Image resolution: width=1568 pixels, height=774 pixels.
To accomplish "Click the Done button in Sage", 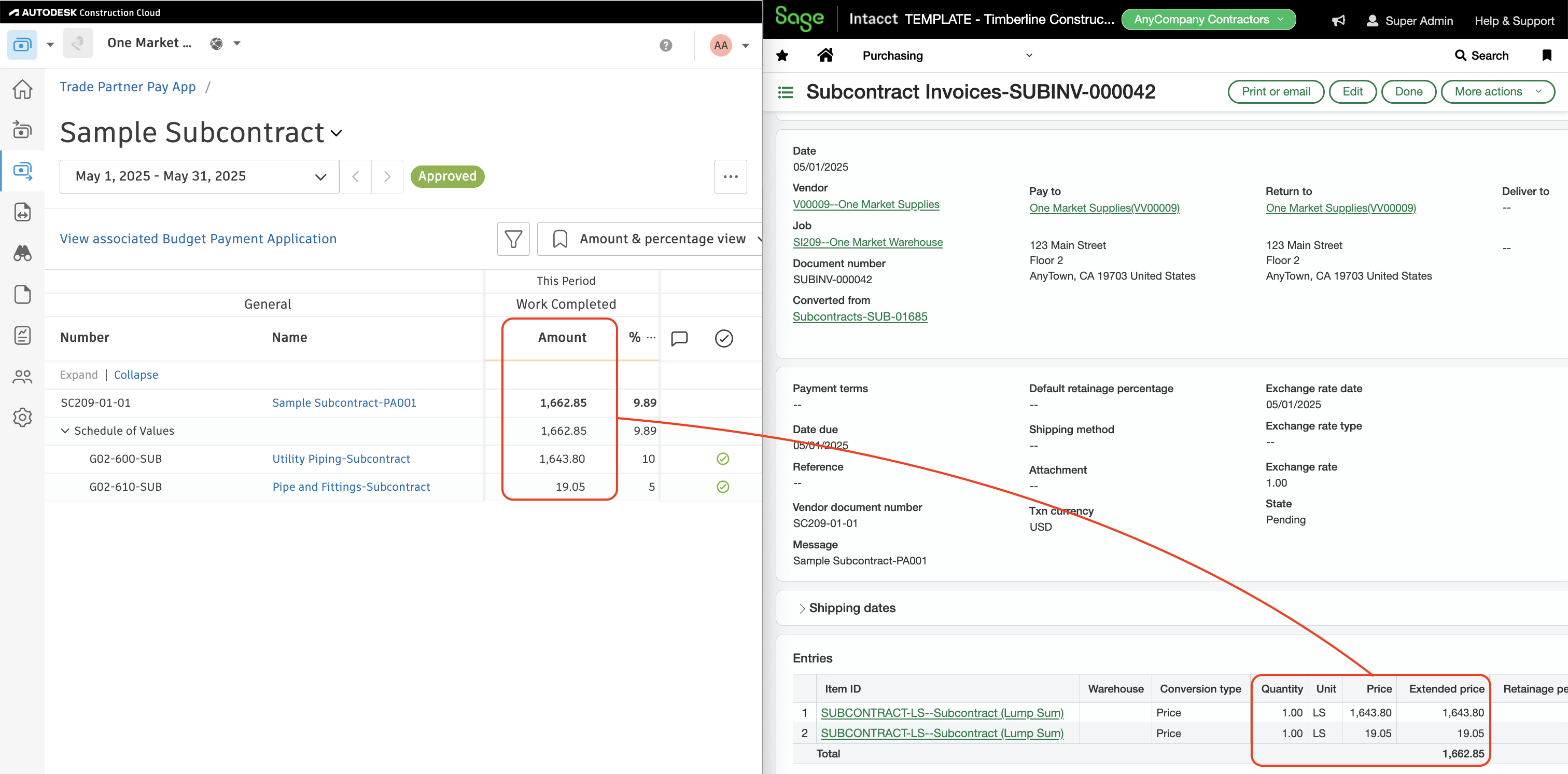I will pos(1408,91).
